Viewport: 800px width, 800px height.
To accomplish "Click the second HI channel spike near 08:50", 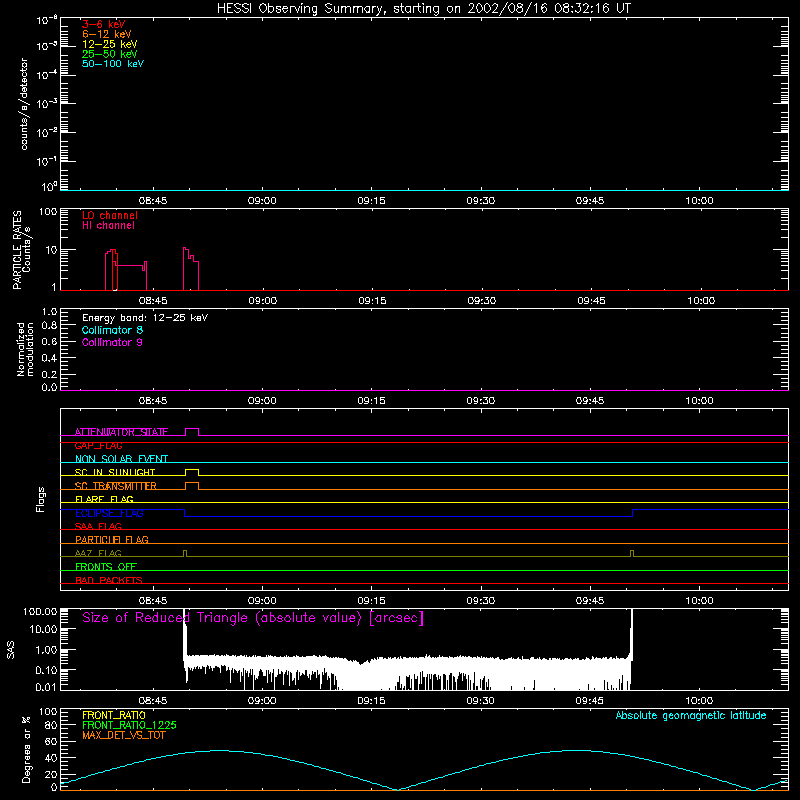I will 191,269.
